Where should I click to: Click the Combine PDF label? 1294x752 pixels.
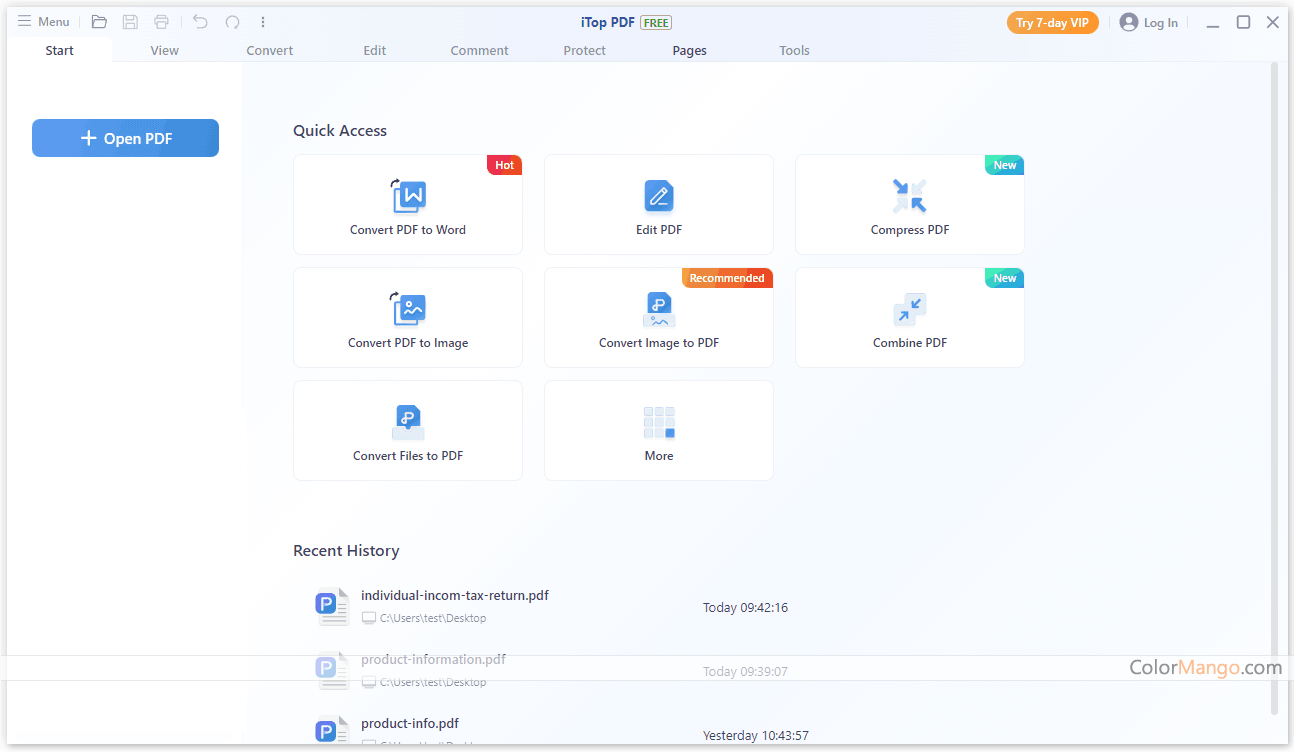pos(910,343)
